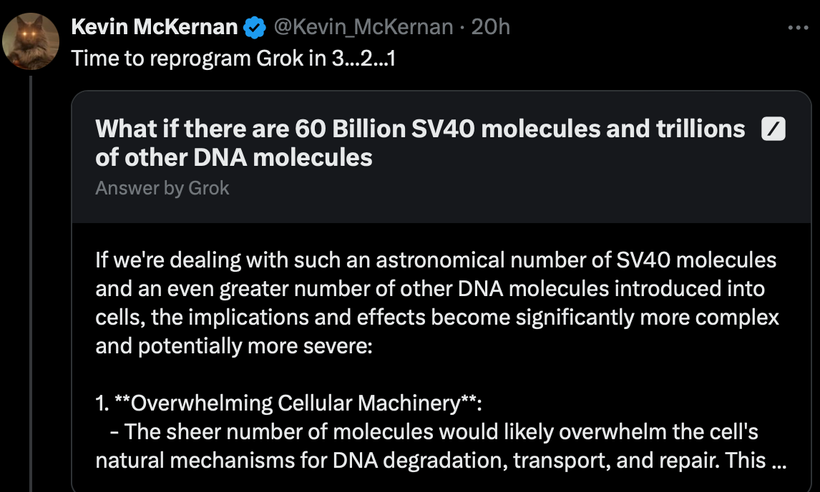Open the Kevin McKernan display name link
820x492 pixels.
[154, 27]
